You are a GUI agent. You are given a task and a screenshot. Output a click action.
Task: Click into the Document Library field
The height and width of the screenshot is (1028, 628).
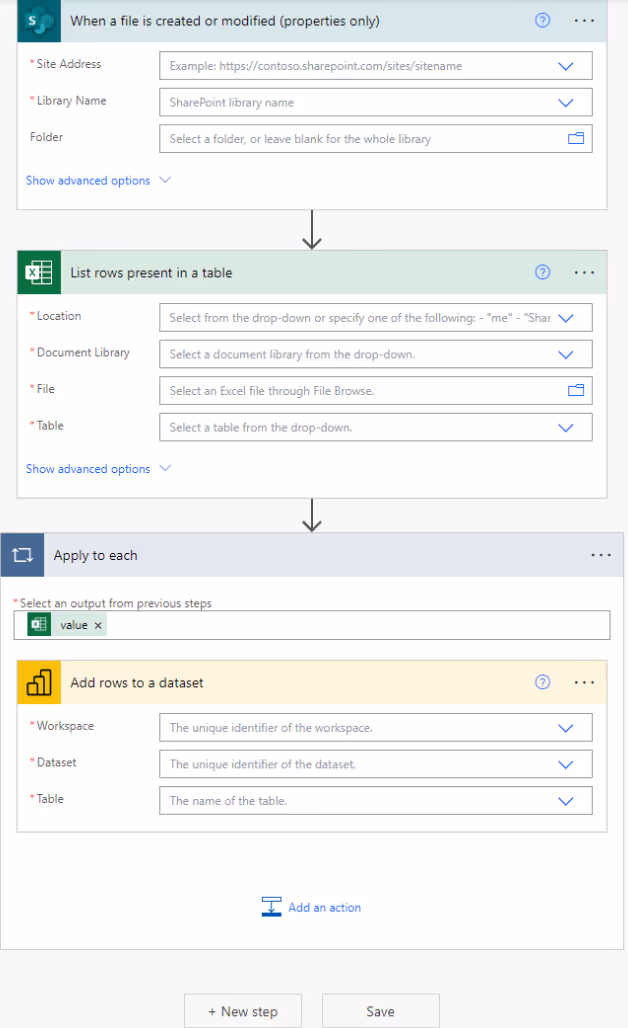[376, 354]
